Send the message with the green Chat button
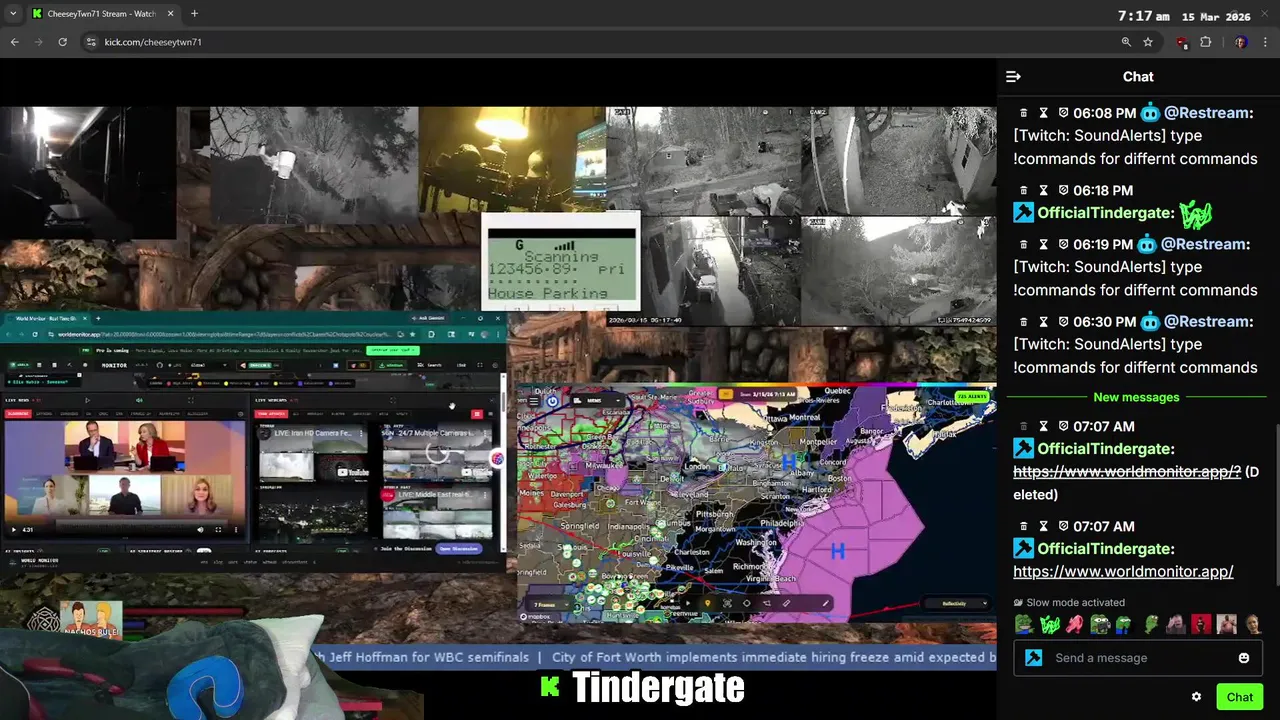This screenshot has width=1280, height=720. (x=1240, y=697)
